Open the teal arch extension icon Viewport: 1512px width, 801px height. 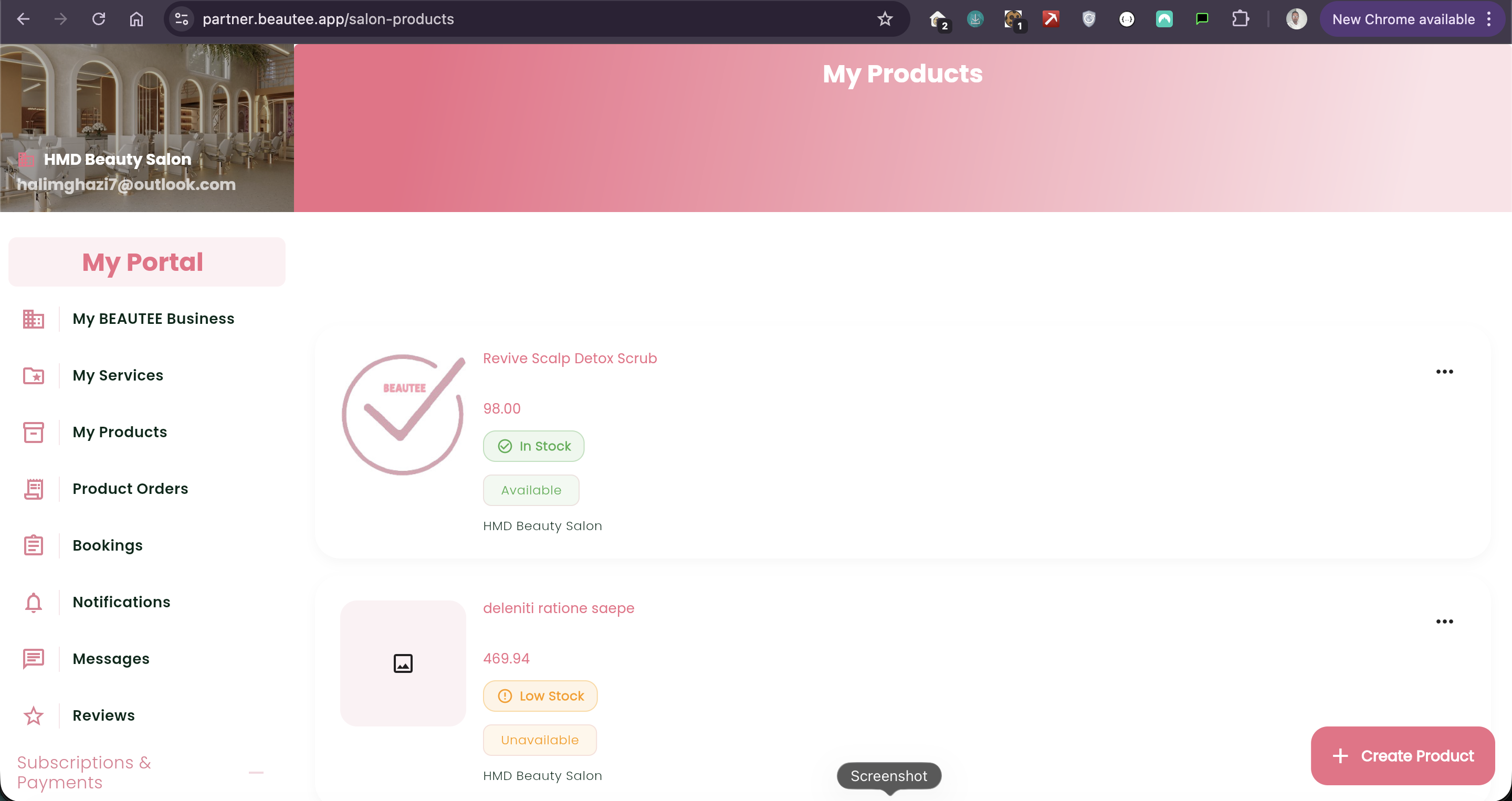pos(1164,19)
